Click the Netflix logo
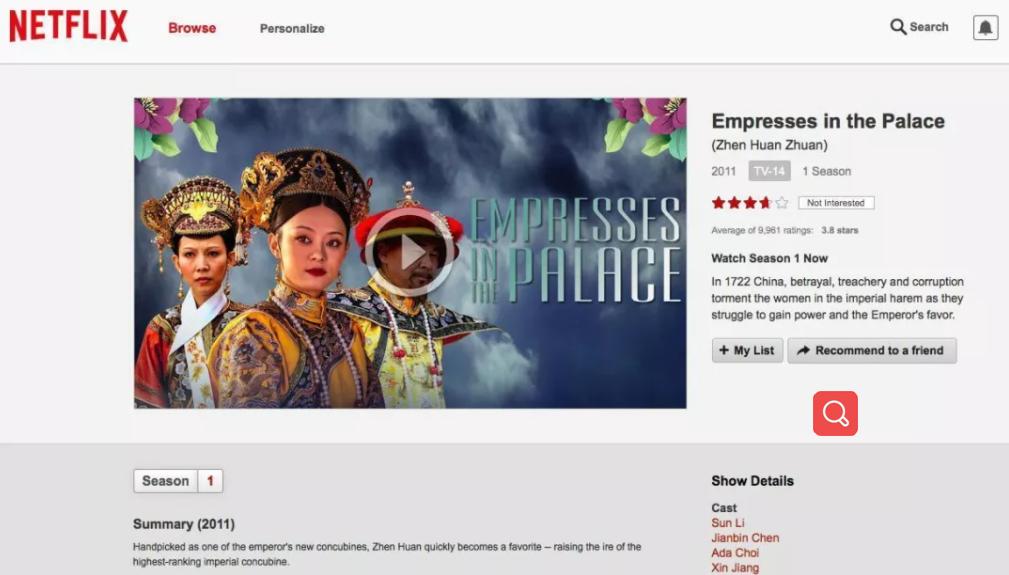 (x=68, y=26)
